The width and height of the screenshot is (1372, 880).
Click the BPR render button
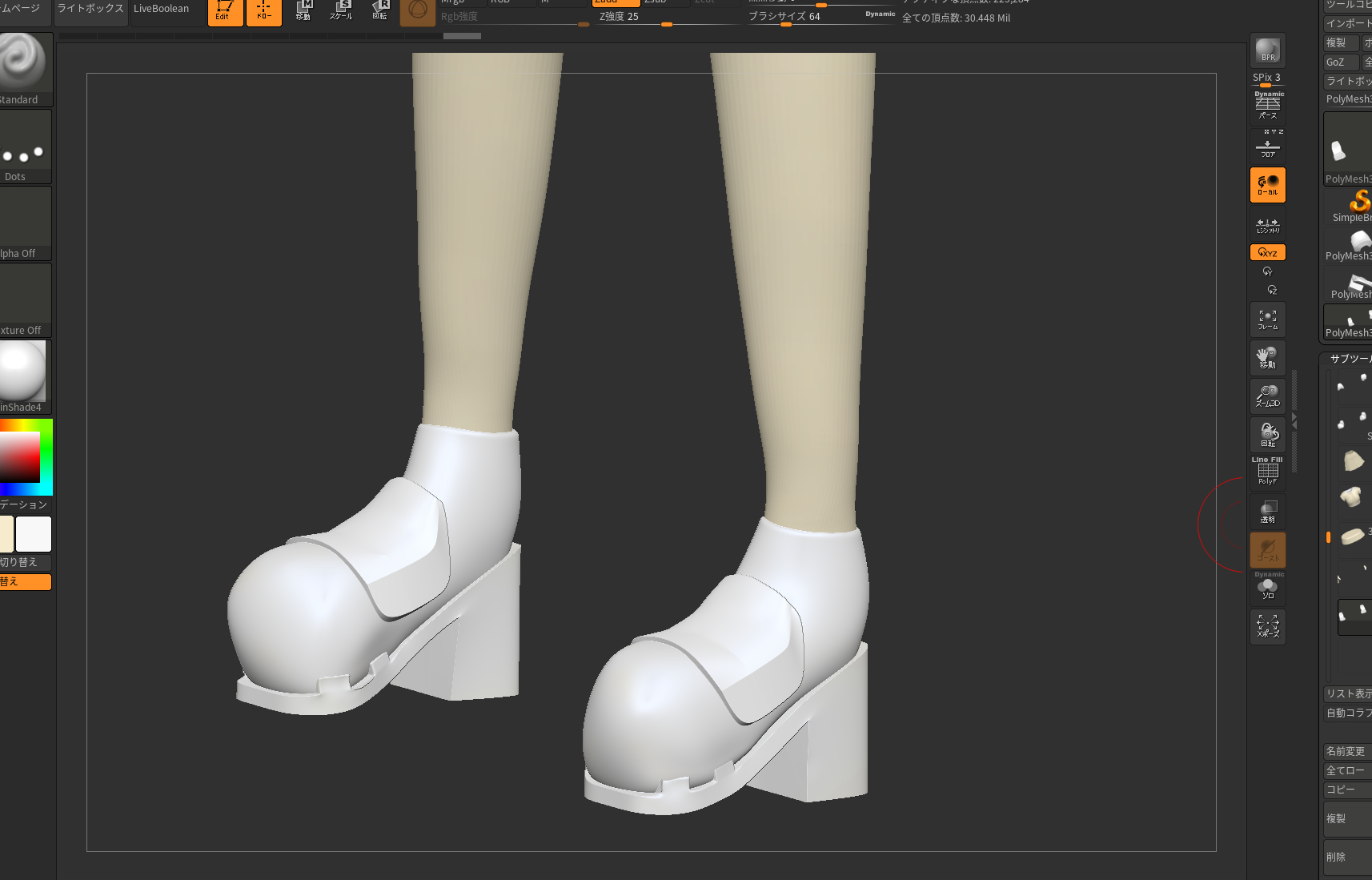tap(1267, 50)
